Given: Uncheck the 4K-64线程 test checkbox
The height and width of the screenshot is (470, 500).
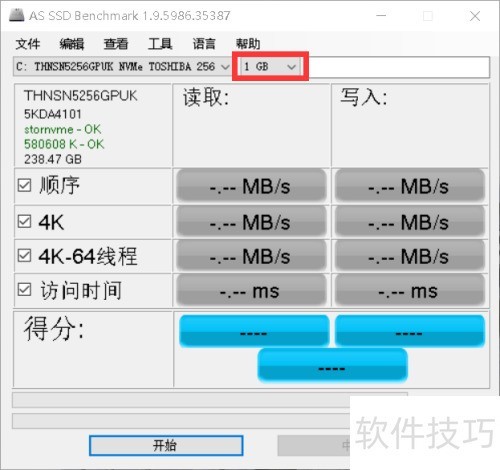Looking at the screenshot, I should 24,256.
